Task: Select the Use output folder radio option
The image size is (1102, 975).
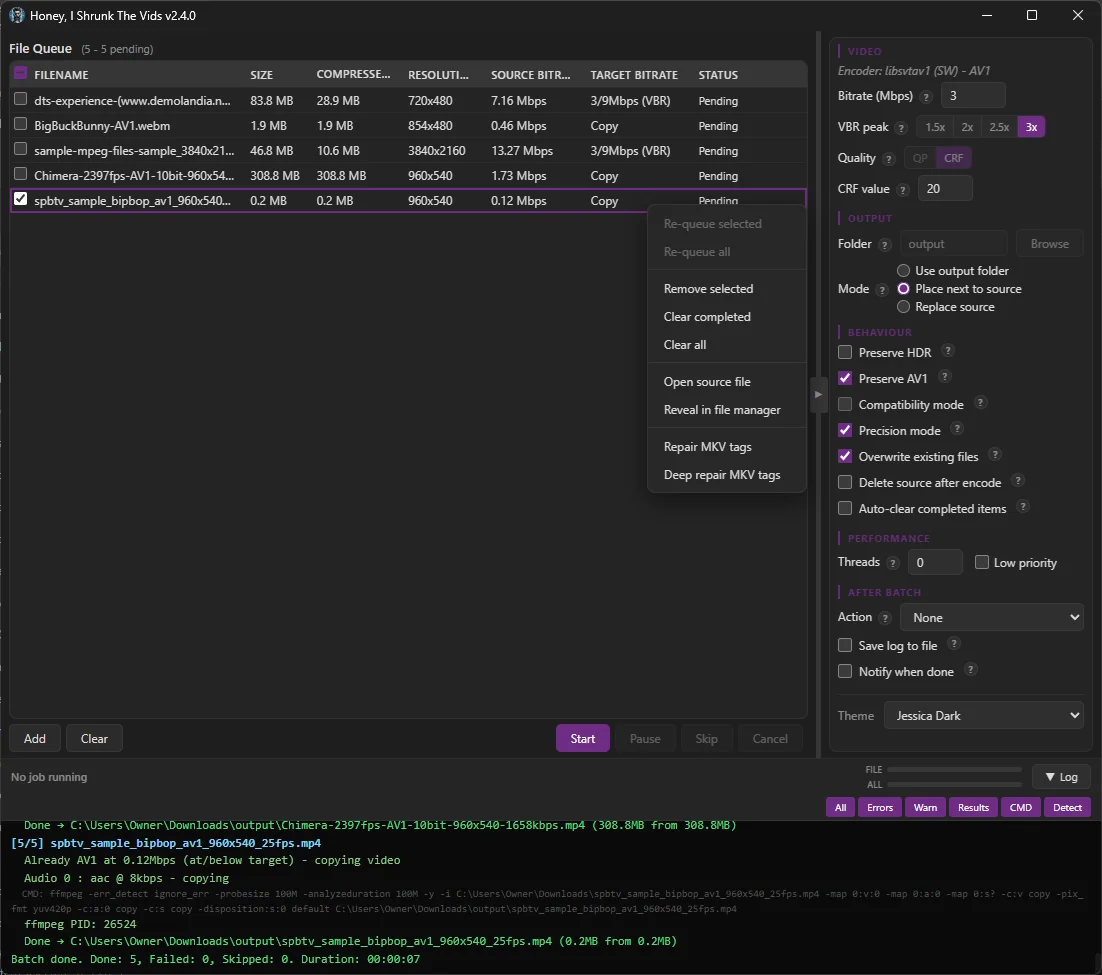Action: 903,271
